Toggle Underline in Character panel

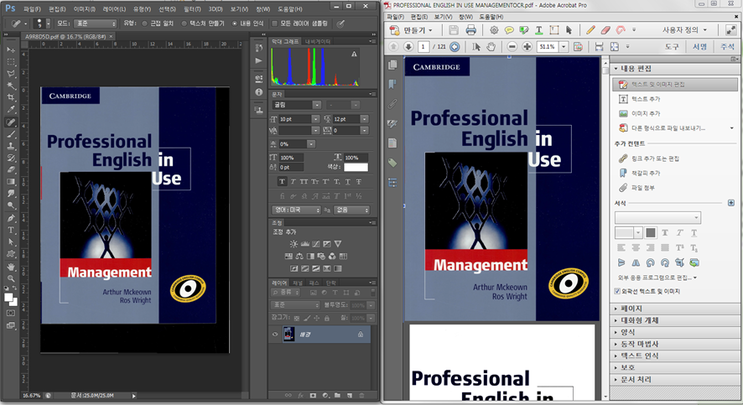347,181
